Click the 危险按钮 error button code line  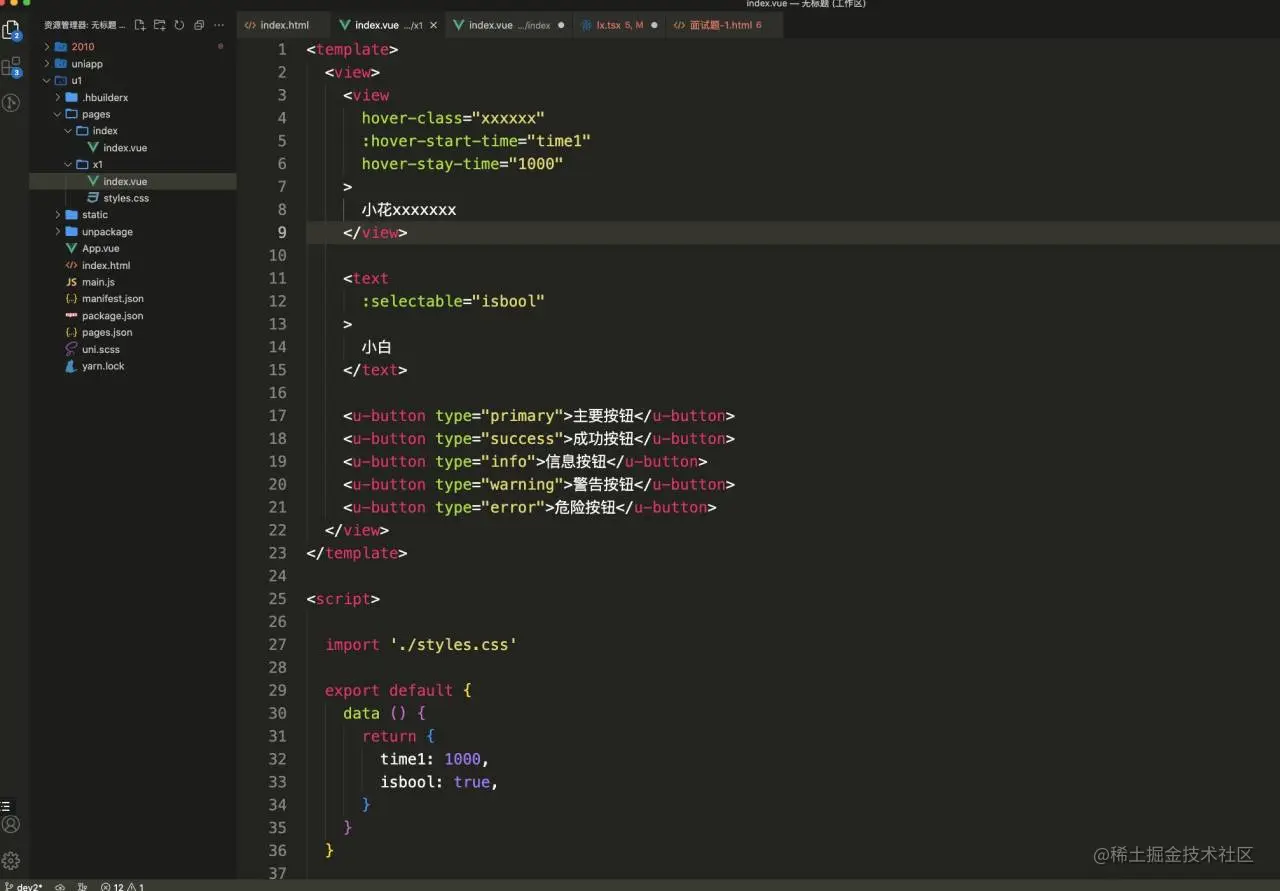pos(530,508)
